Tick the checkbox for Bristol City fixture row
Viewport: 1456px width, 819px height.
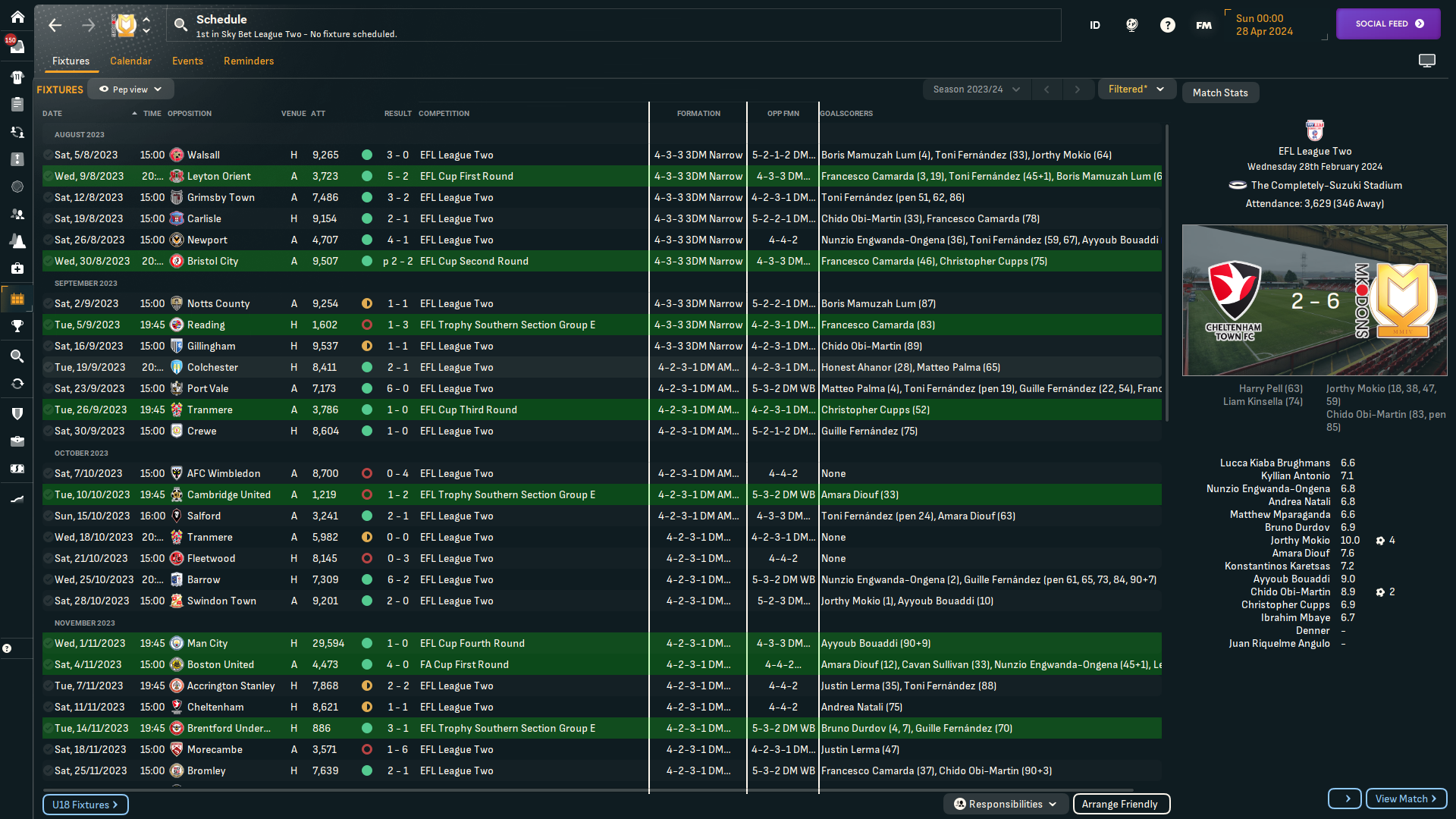[x=48, y=261]
